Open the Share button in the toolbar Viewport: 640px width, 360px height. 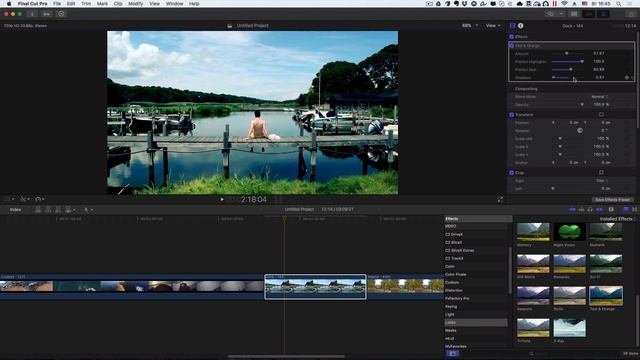pos(631,14)
